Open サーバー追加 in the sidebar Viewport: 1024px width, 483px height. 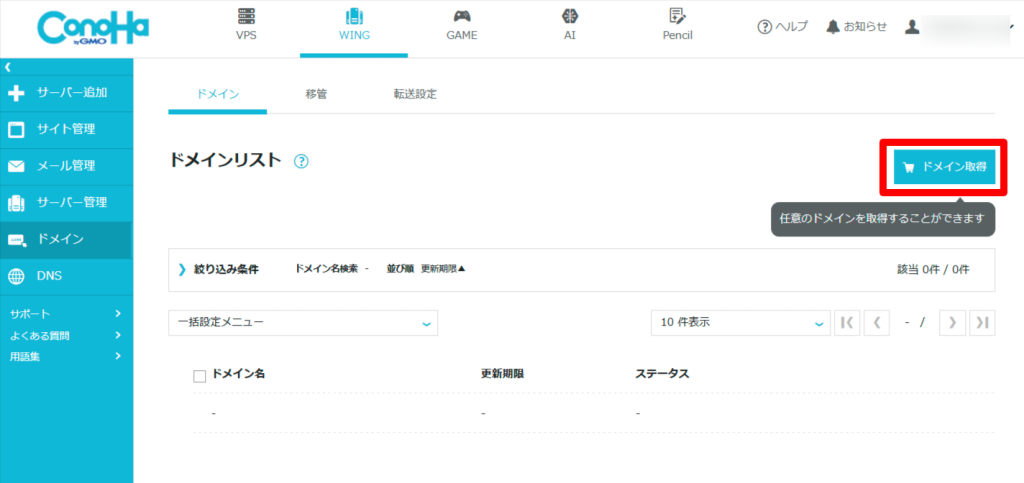click(66, 93)
